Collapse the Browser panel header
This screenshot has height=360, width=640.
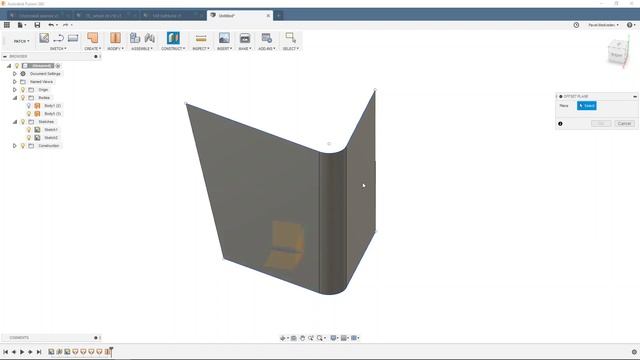coord(5,56)
